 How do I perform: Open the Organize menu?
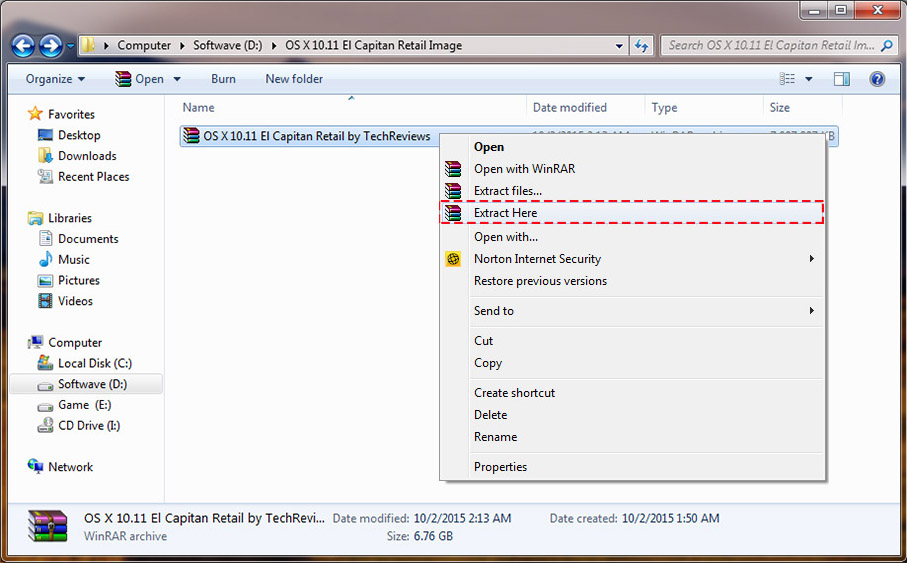click(x=55, y=79)
